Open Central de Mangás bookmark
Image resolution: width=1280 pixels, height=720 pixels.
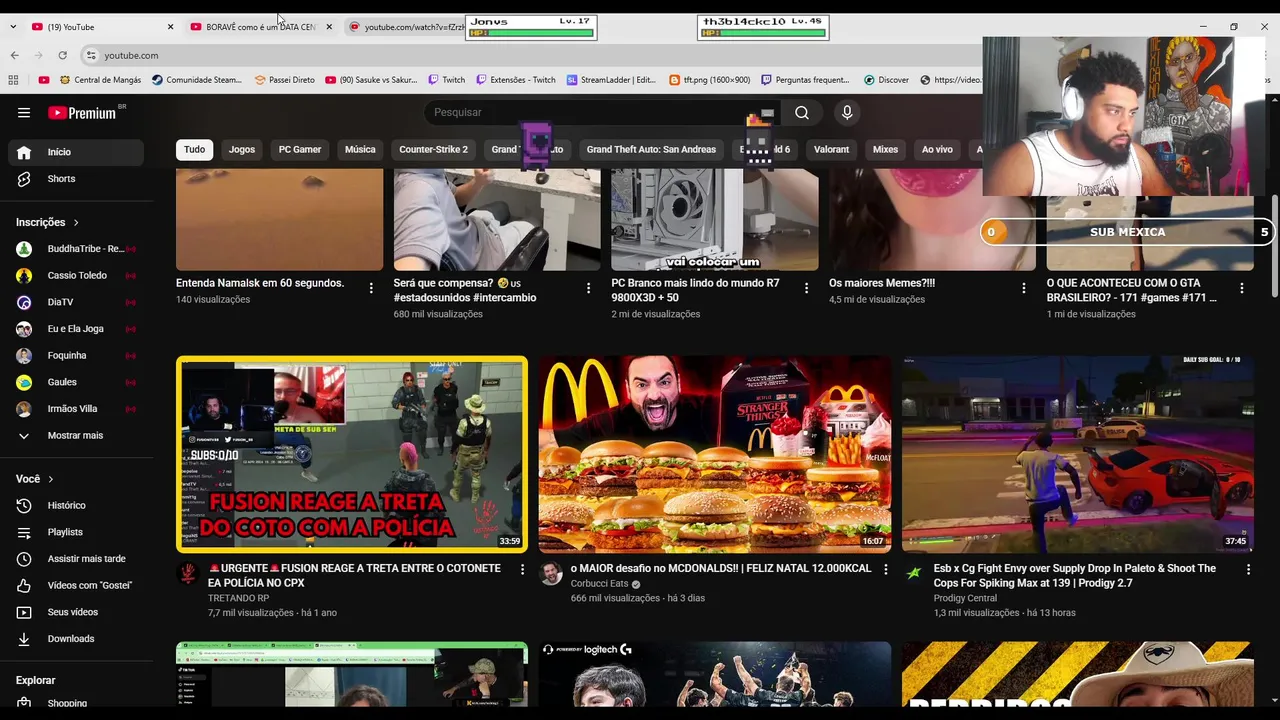100,80
